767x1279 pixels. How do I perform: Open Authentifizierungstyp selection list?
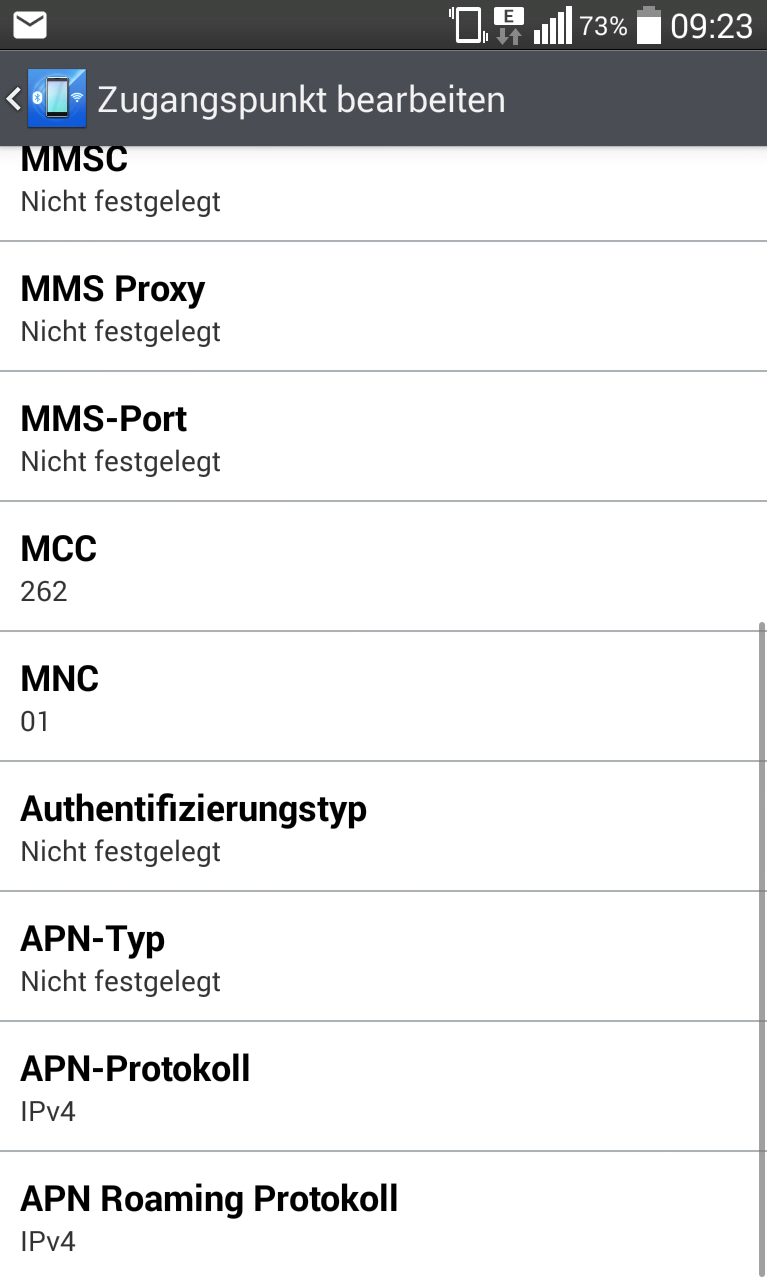click(x=383, y=827)
